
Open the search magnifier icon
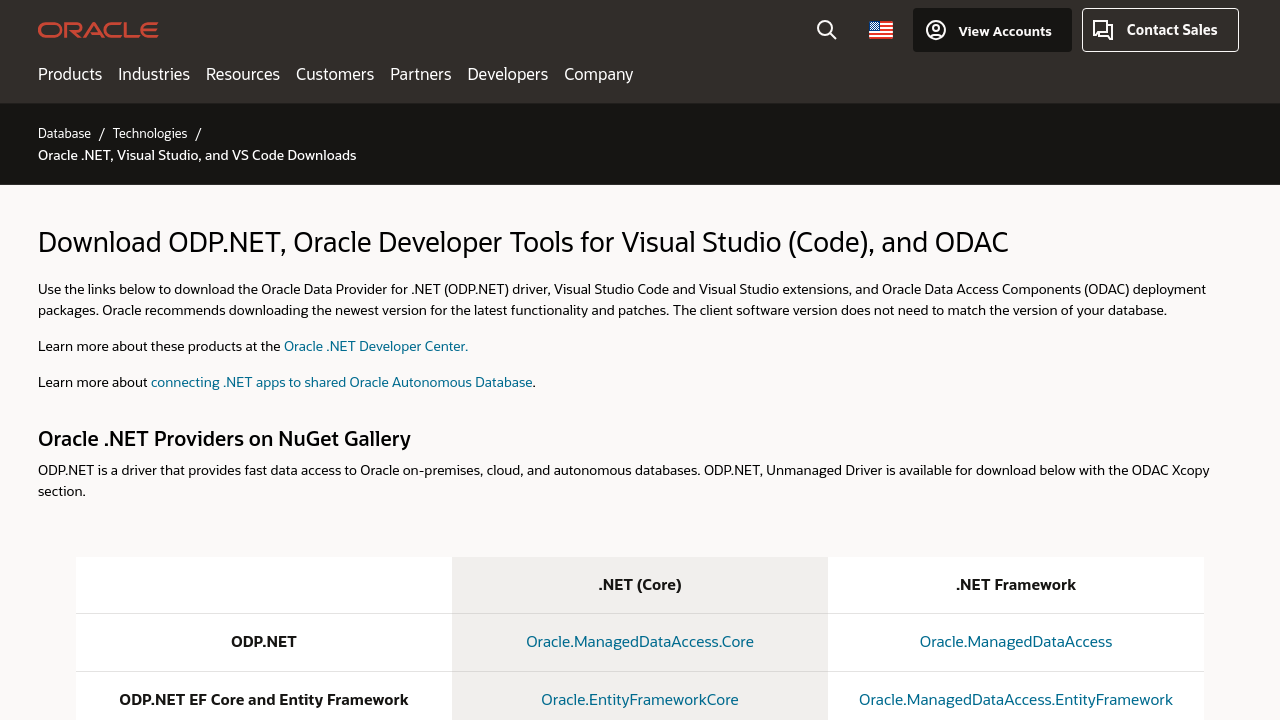[x=826, y=30]
